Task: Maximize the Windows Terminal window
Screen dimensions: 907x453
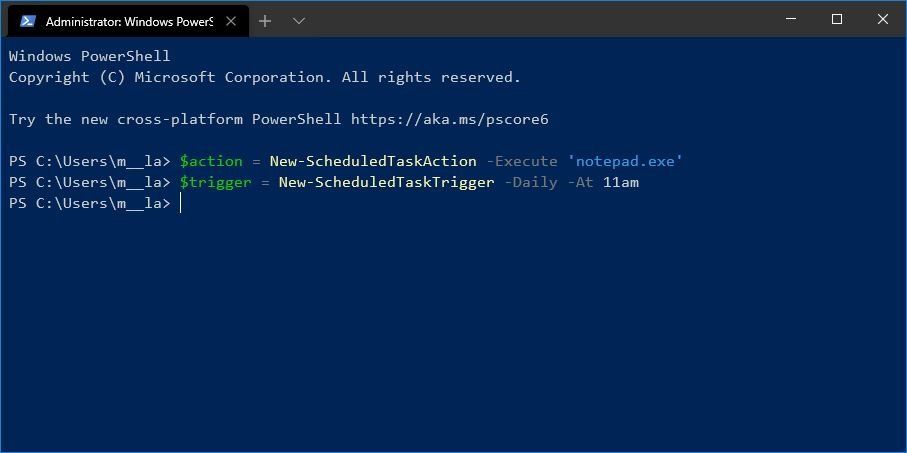Action: [x=836, y=19]
